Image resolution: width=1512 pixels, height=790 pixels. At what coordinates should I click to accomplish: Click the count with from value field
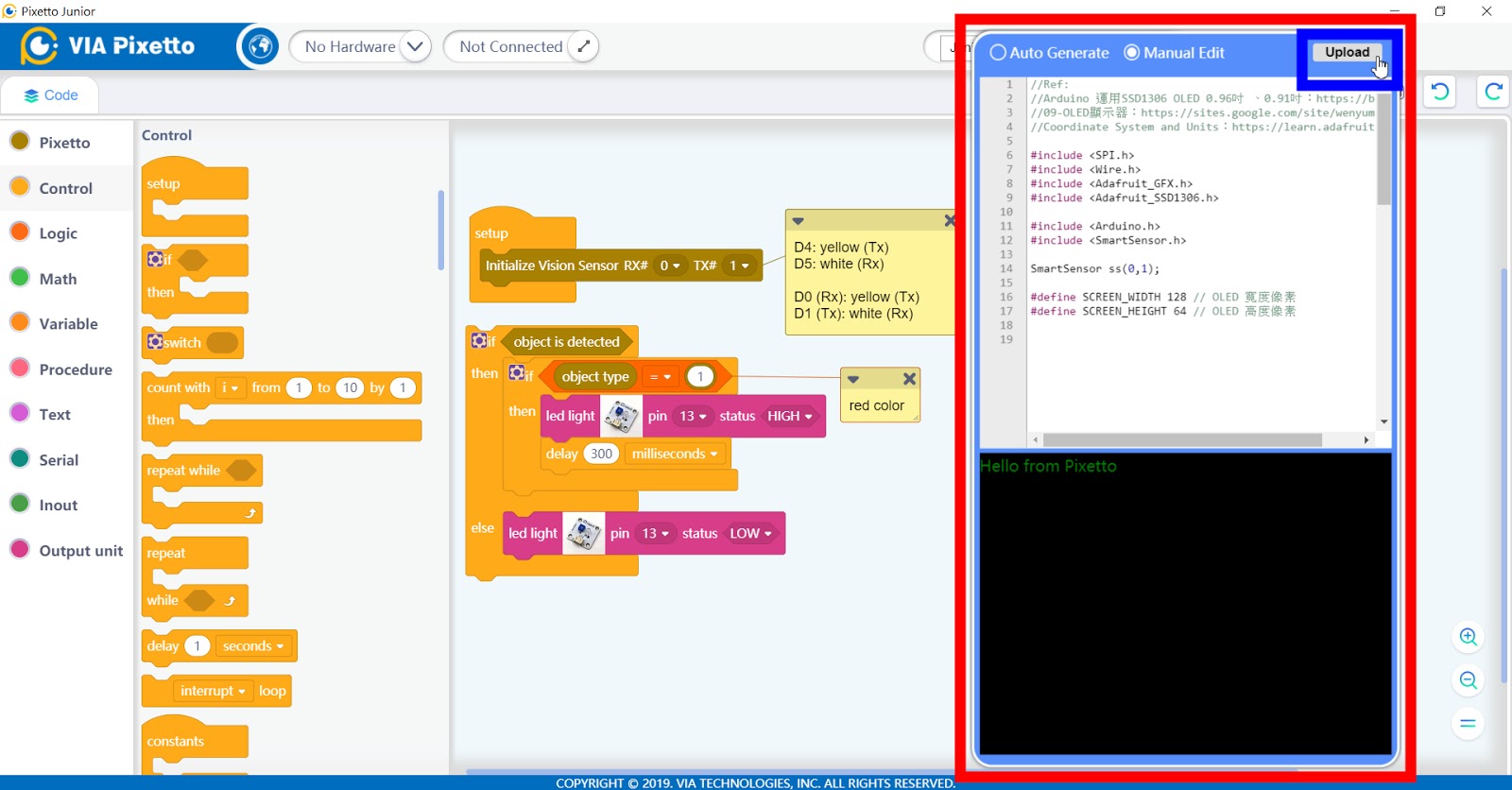click(299, 387)
